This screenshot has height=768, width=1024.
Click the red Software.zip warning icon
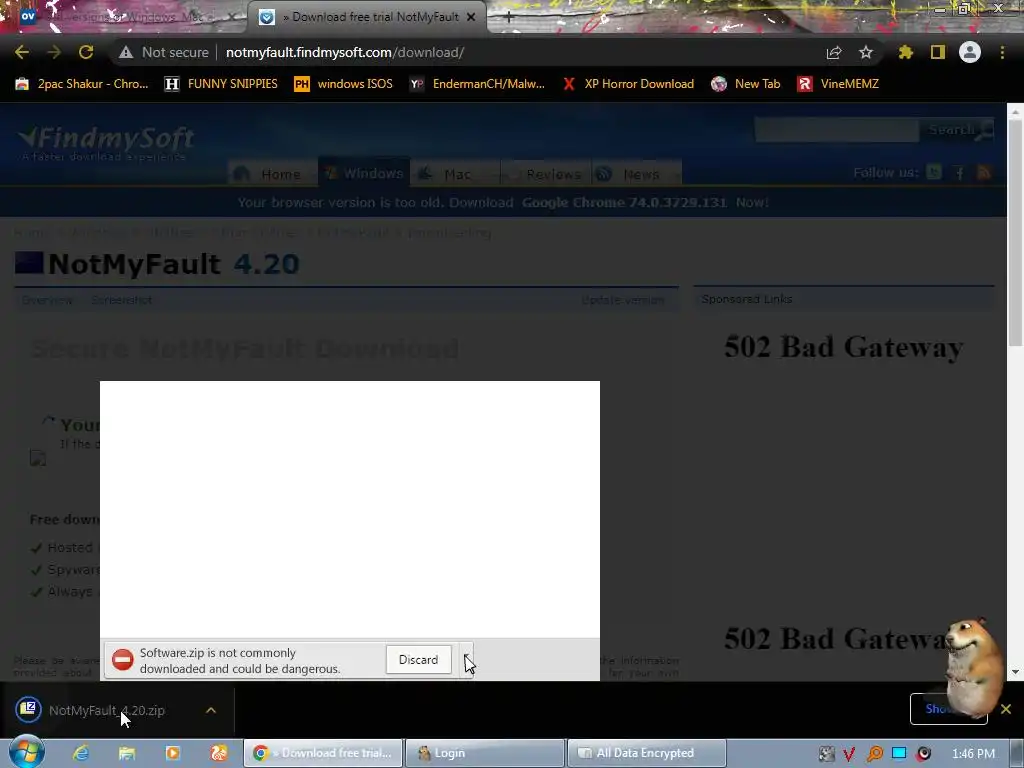(122, 660)
